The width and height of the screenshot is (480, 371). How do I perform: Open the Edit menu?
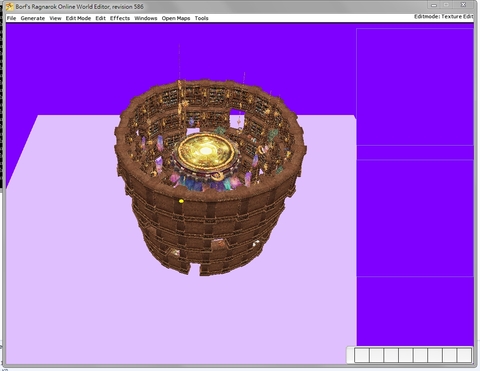(x=100, y=18)
